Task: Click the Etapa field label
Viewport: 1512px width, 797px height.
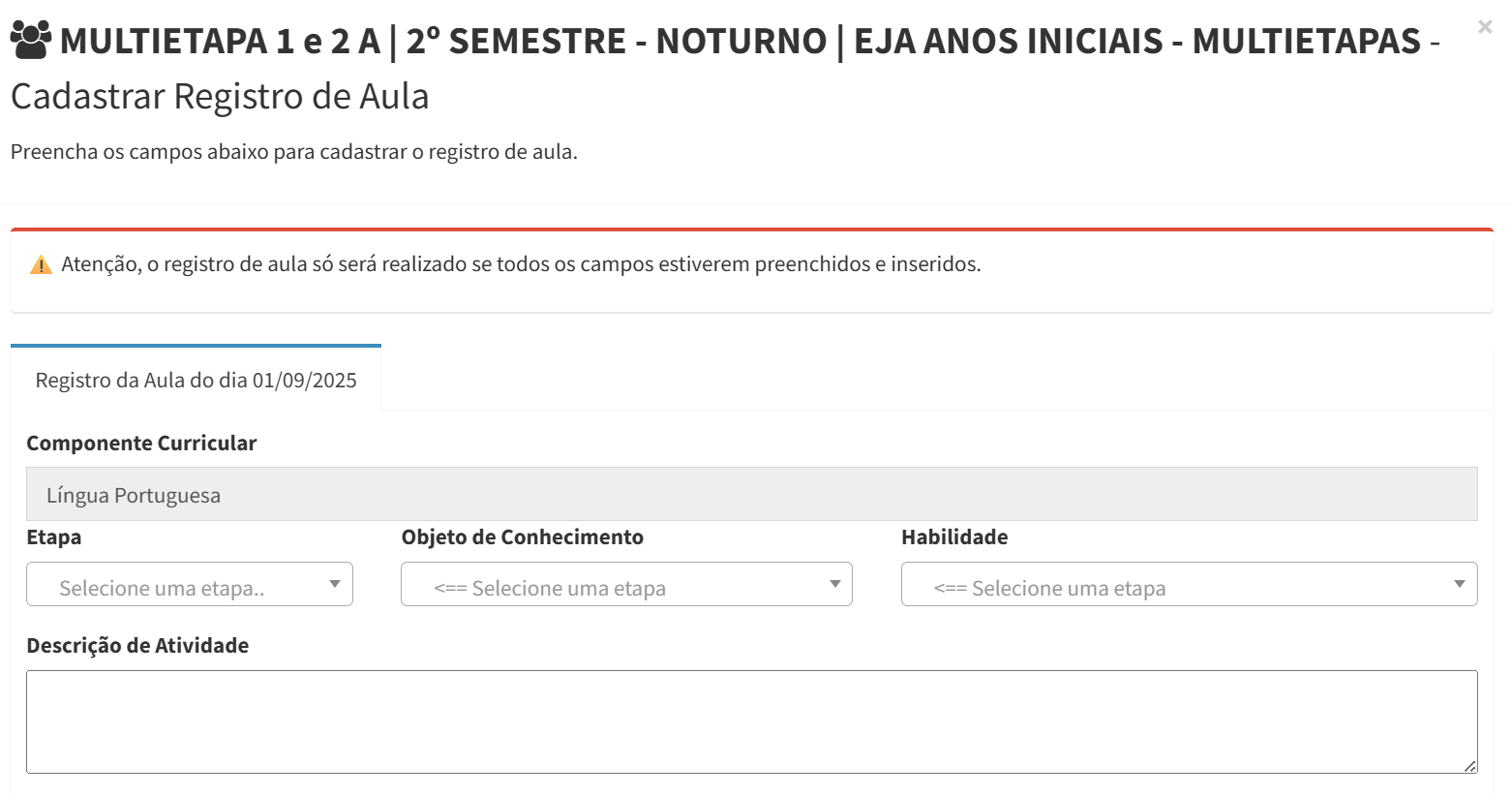Action: (54, 537)
